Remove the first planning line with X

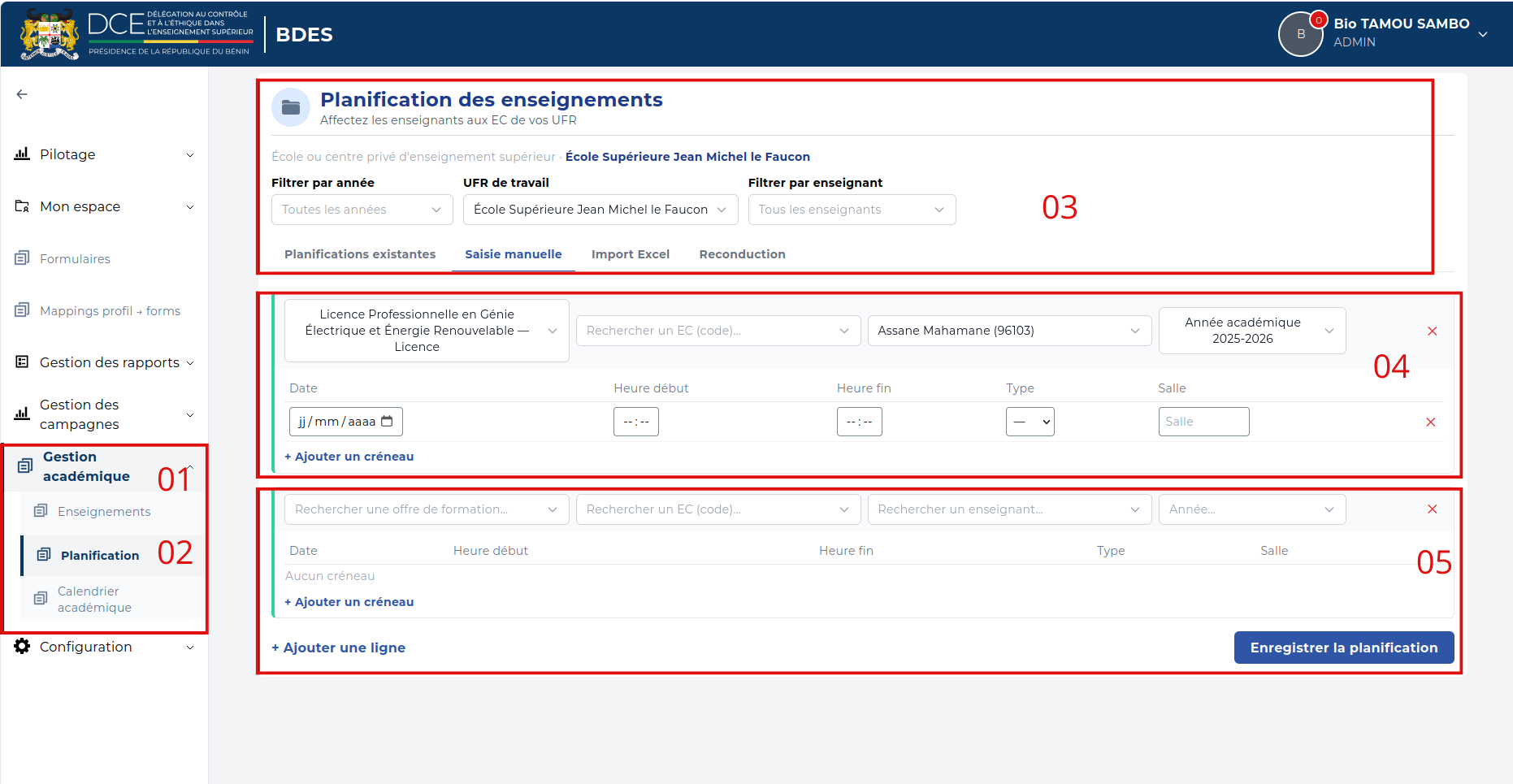[x=1432, y=331]
